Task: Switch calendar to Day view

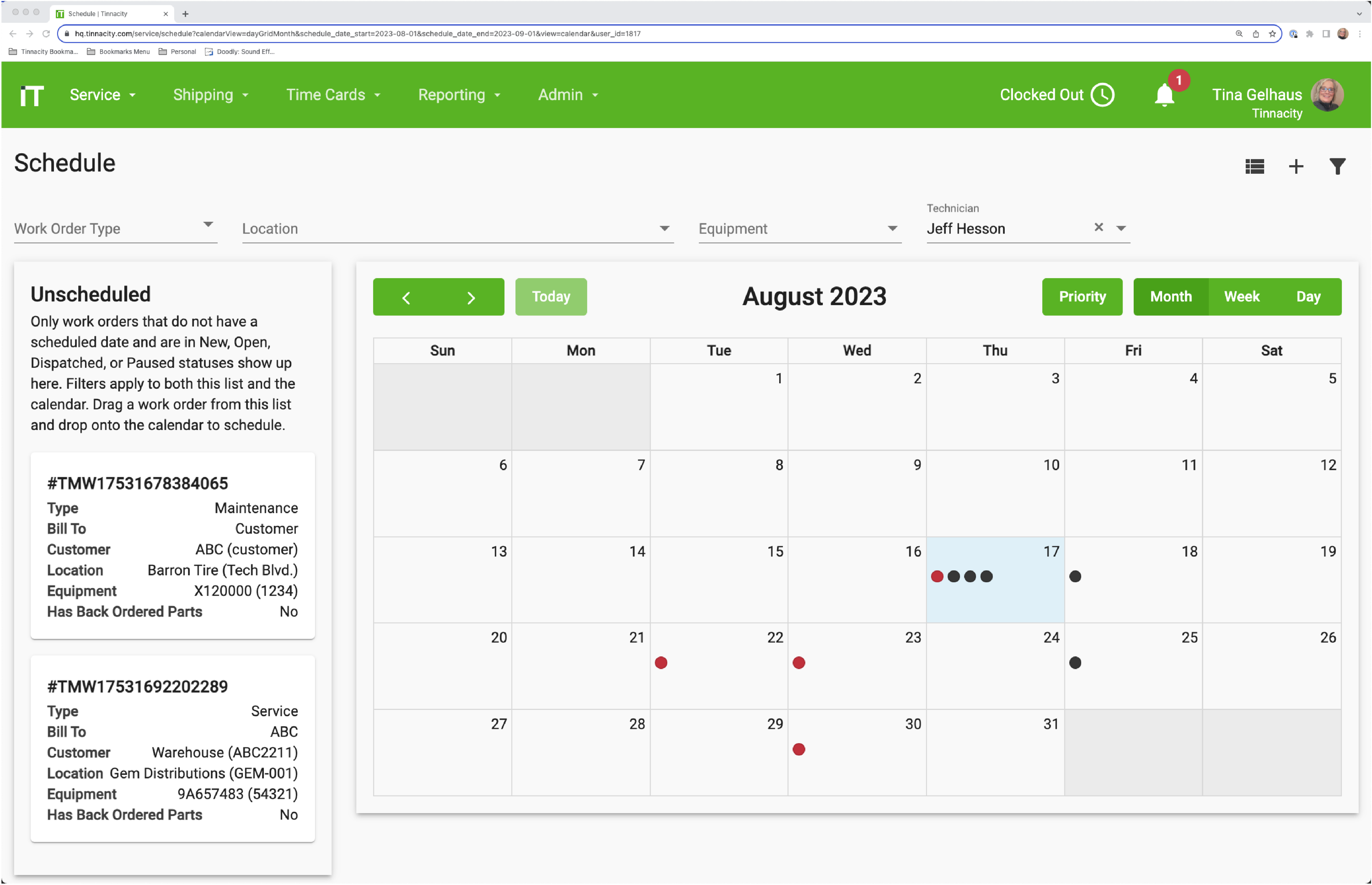Action: 1309,296
